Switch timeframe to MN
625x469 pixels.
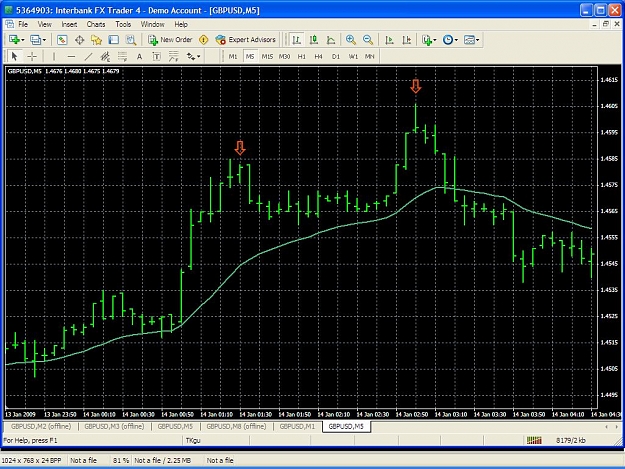(x=369, y=57)
